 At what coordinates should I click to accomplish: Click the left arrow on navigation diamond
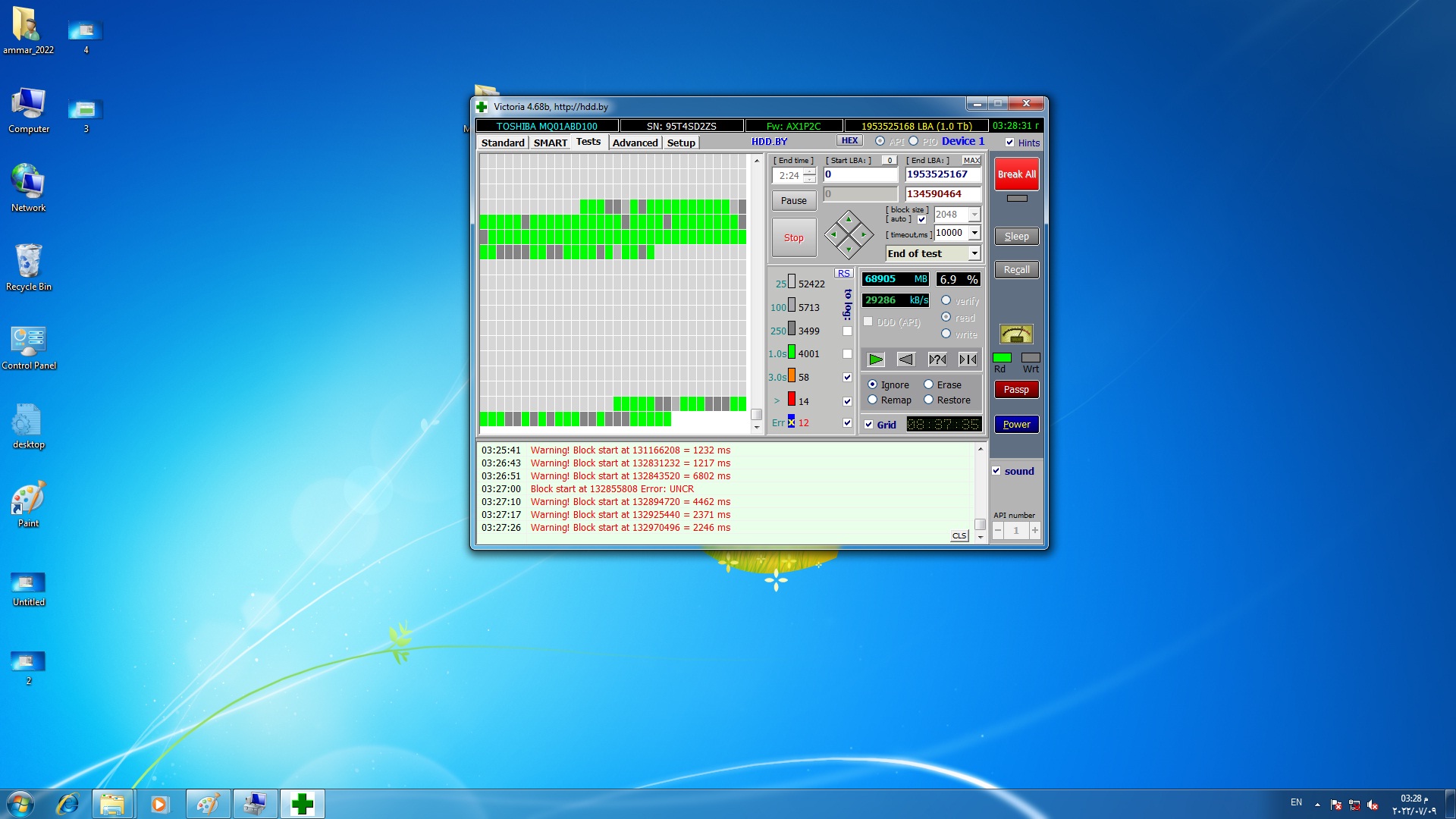click(833, 234)
